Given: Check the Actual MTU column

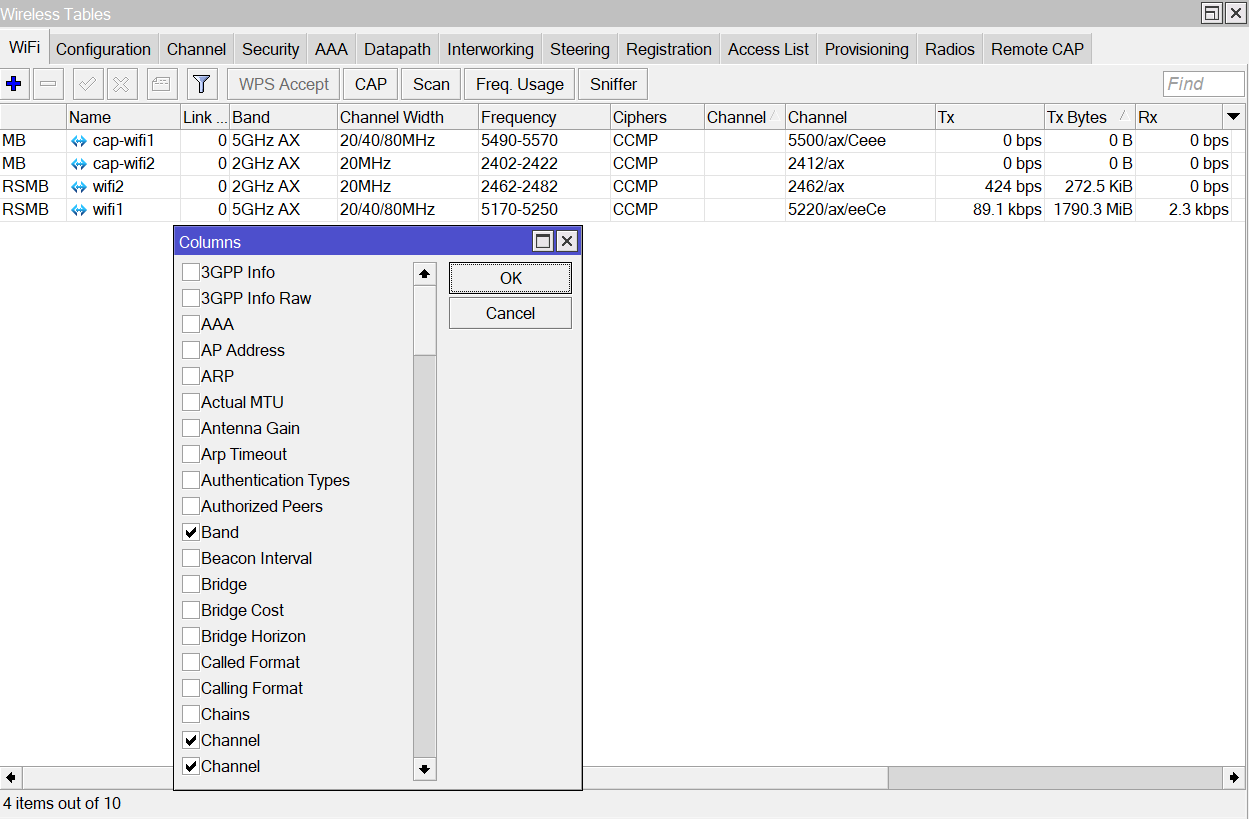Looking at the screenshot, I should click(191, 402).
